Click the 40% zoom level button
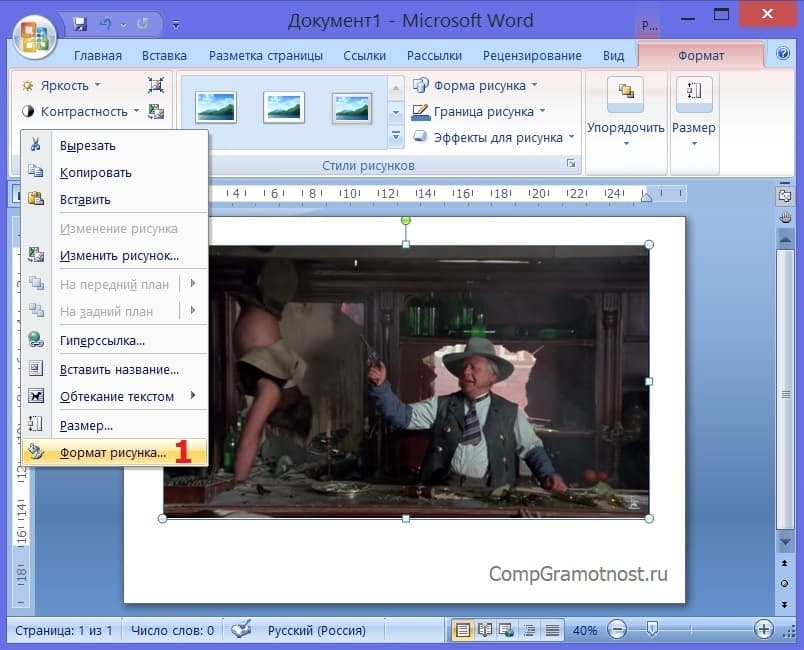804x650 pixels. (585, 630)
